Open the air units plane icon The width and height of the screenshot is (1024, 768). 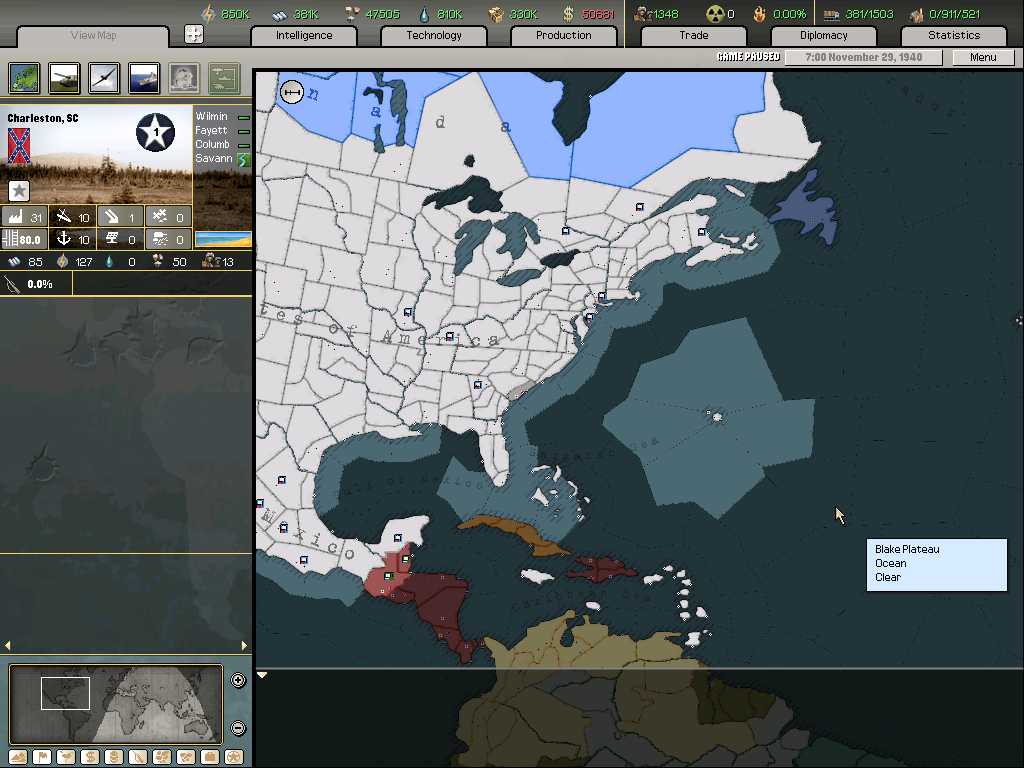click(x=104, y=78)
